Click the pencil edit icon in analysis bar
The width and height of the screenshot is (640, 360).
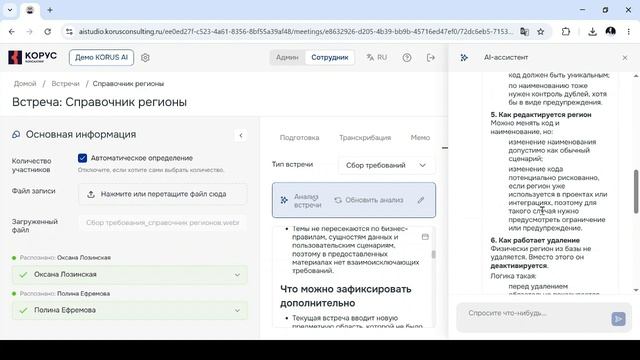tap(421, 200)
